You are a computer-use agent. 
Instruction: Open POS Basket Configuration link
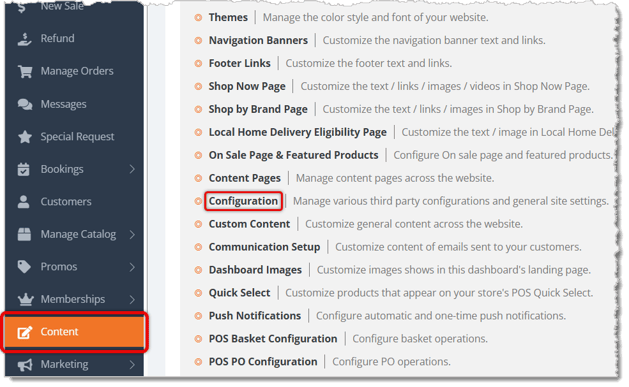click(273, 339)
